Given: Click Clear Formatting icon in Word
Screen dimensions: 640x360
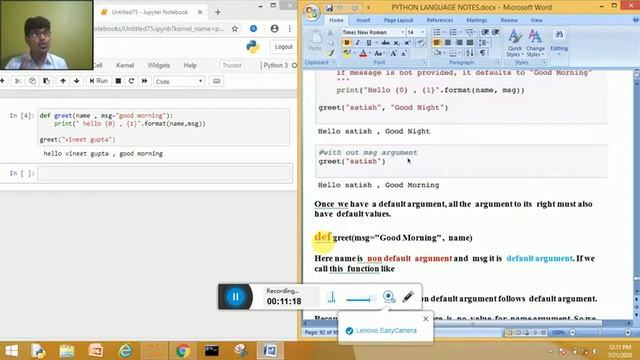Looking at the screenshot, I should point(420,42).
